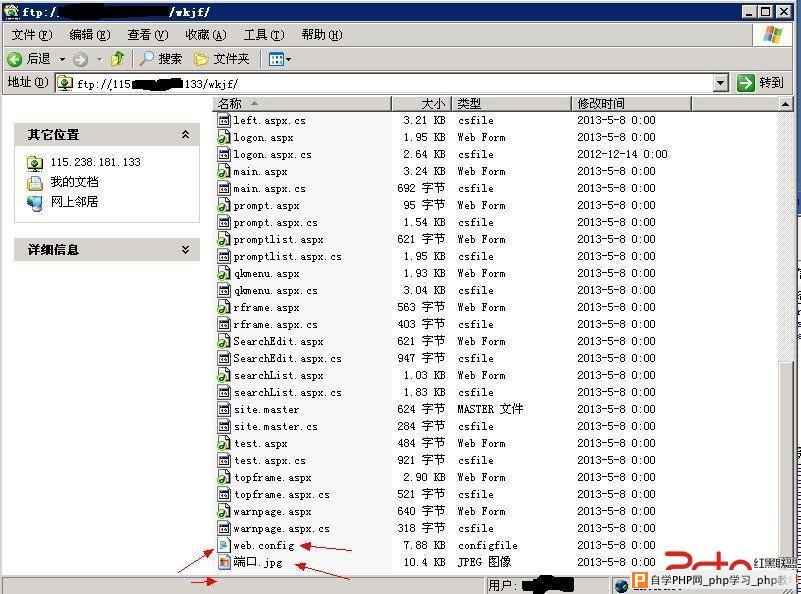Open the 帮助(H) menu
The width and height of the screenshot is (801, 594).
[321, 35]
